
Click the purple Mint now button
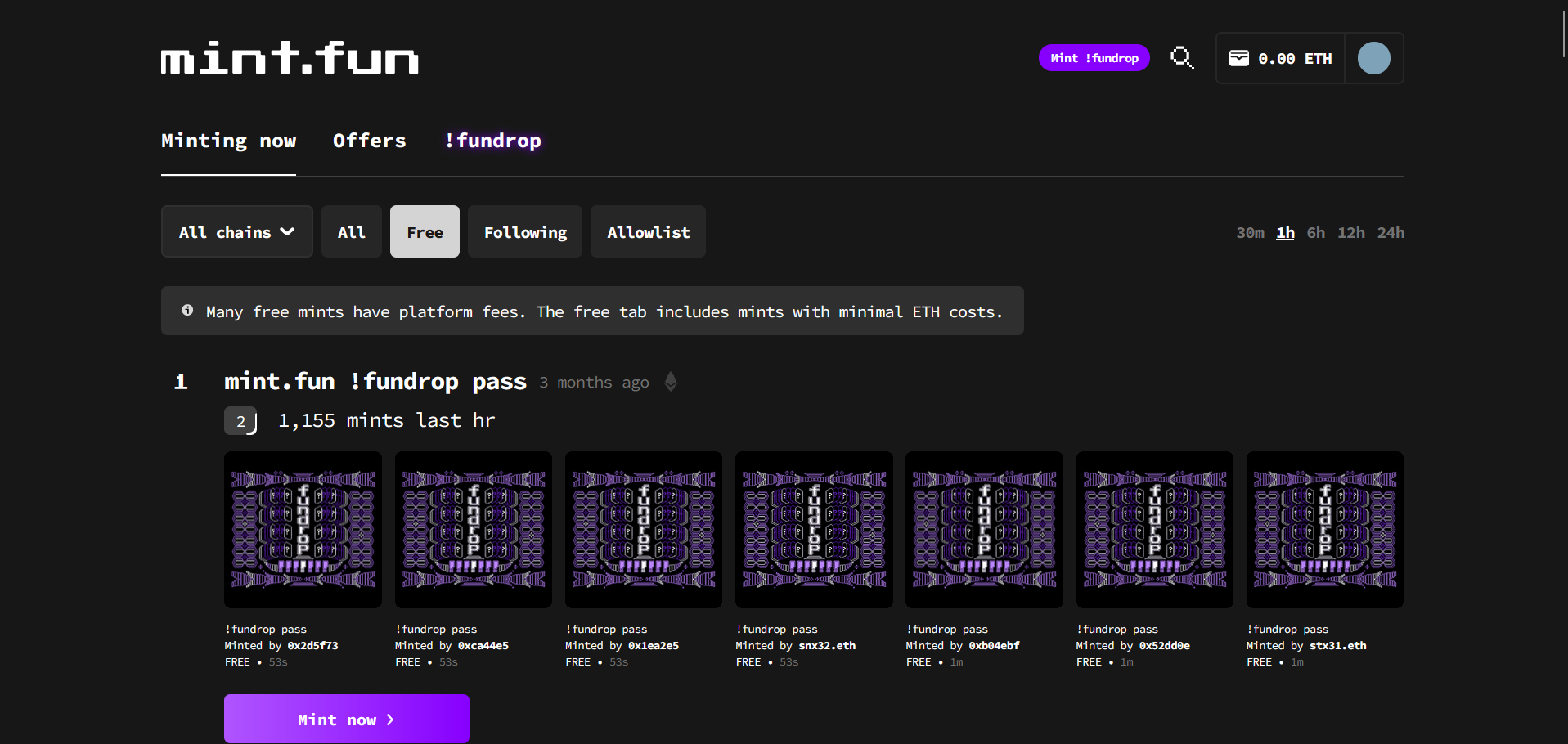tap(347, 719)
